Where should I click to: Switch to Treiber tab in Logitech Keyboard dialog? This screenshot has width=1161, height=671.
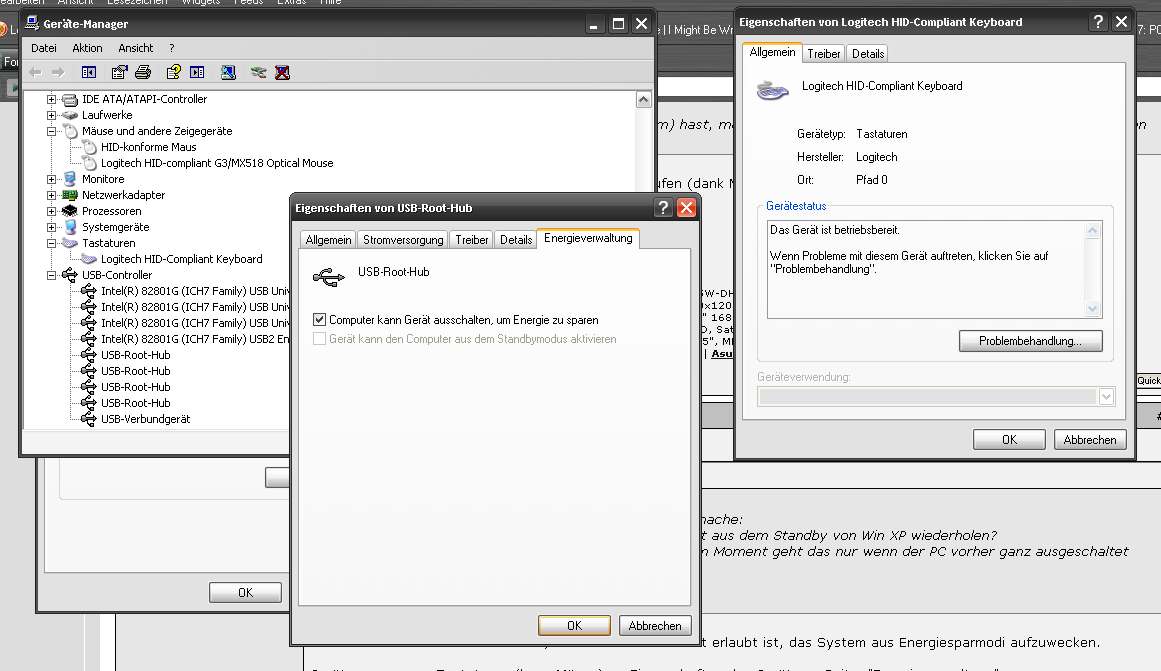click(823, 53)
